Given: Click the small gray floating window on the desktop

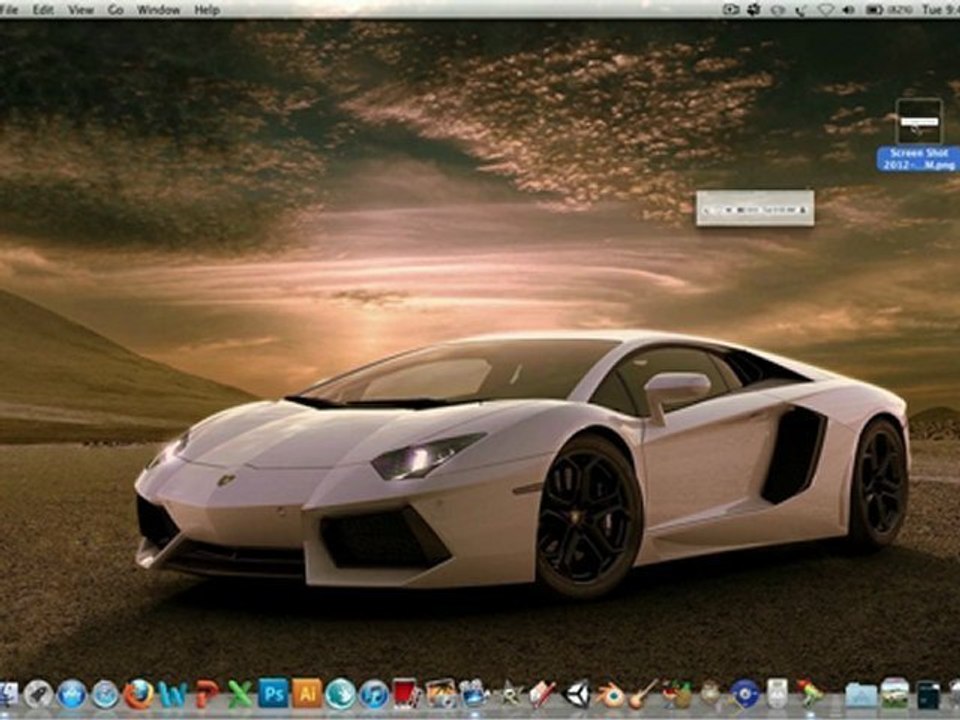Looking at the screenshot, I should pyautogui.click(x=755, y=208).
